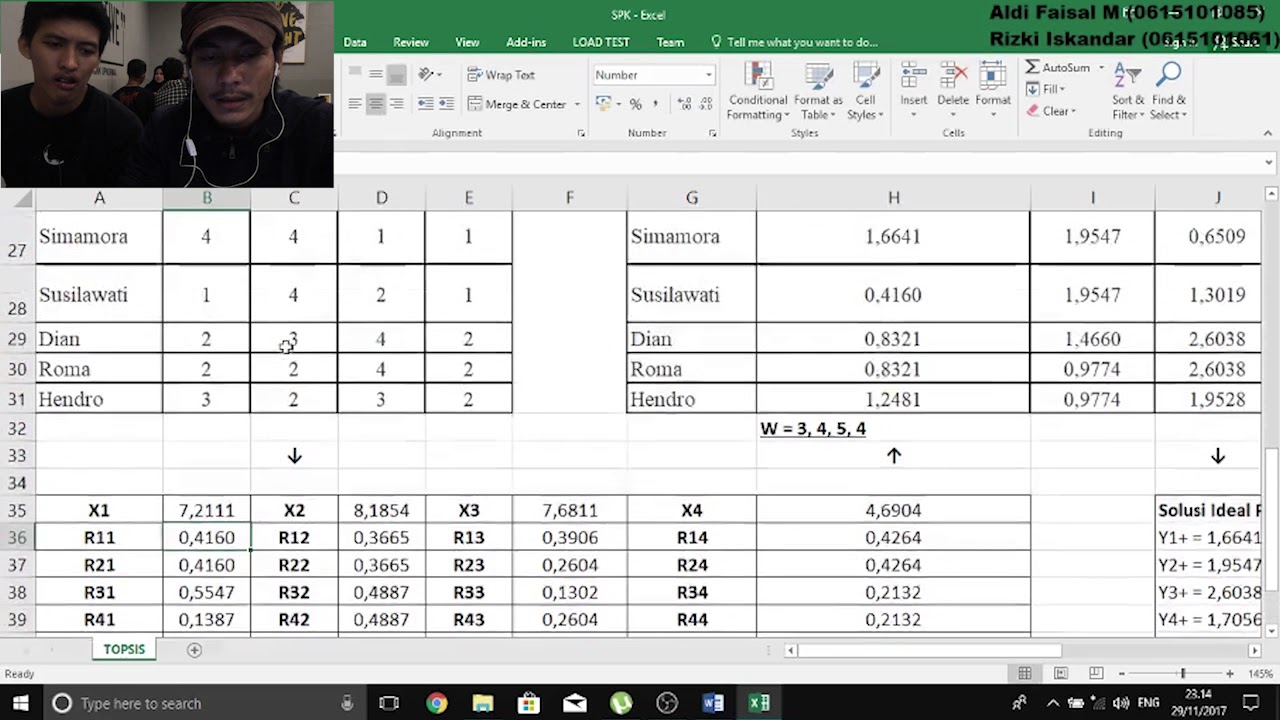The height and width of the screenshot is (720, 1280).
Task: Switch to Page Break Preview
Action: 1096,674
